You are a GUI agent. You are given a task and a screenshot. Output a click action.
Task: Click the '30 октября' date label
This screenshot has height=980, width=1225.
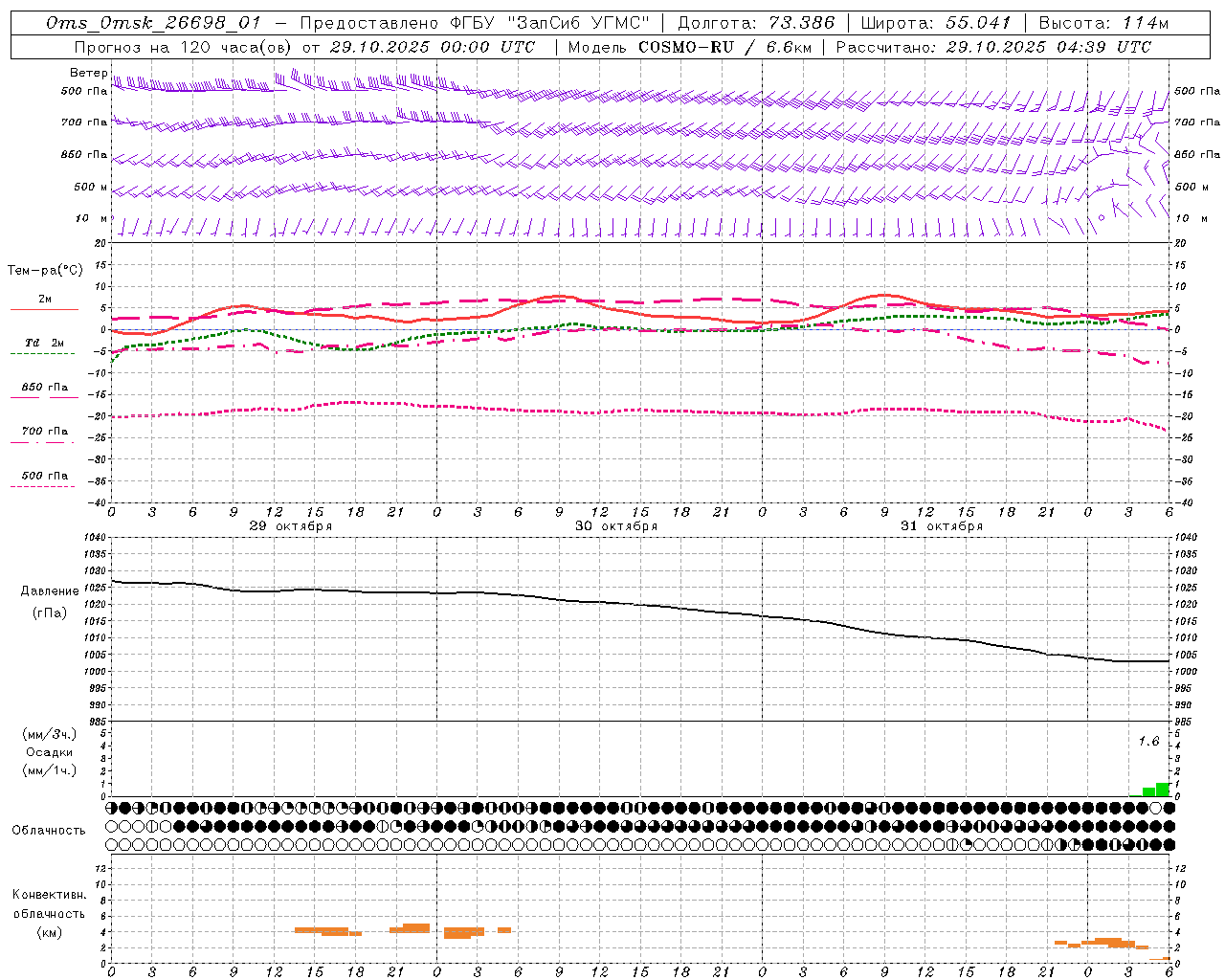616,526
